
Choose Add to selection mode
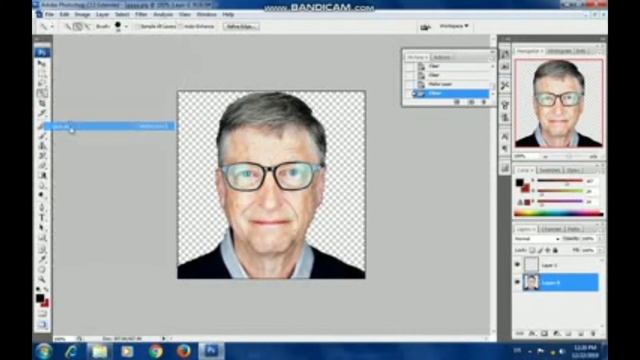[x=78, y=27]
